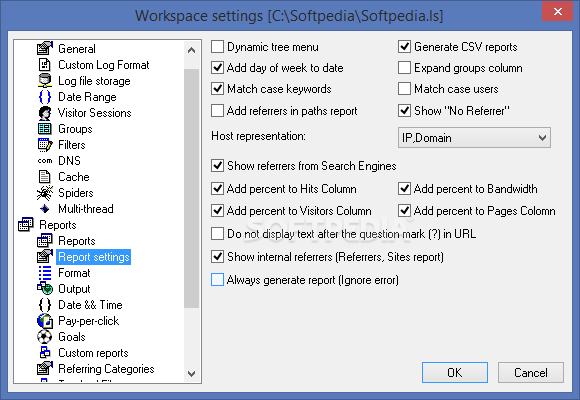This screenshot has width=580, height=400.
Task: Open Date Range settings page
Action: [x=87, y=97]
